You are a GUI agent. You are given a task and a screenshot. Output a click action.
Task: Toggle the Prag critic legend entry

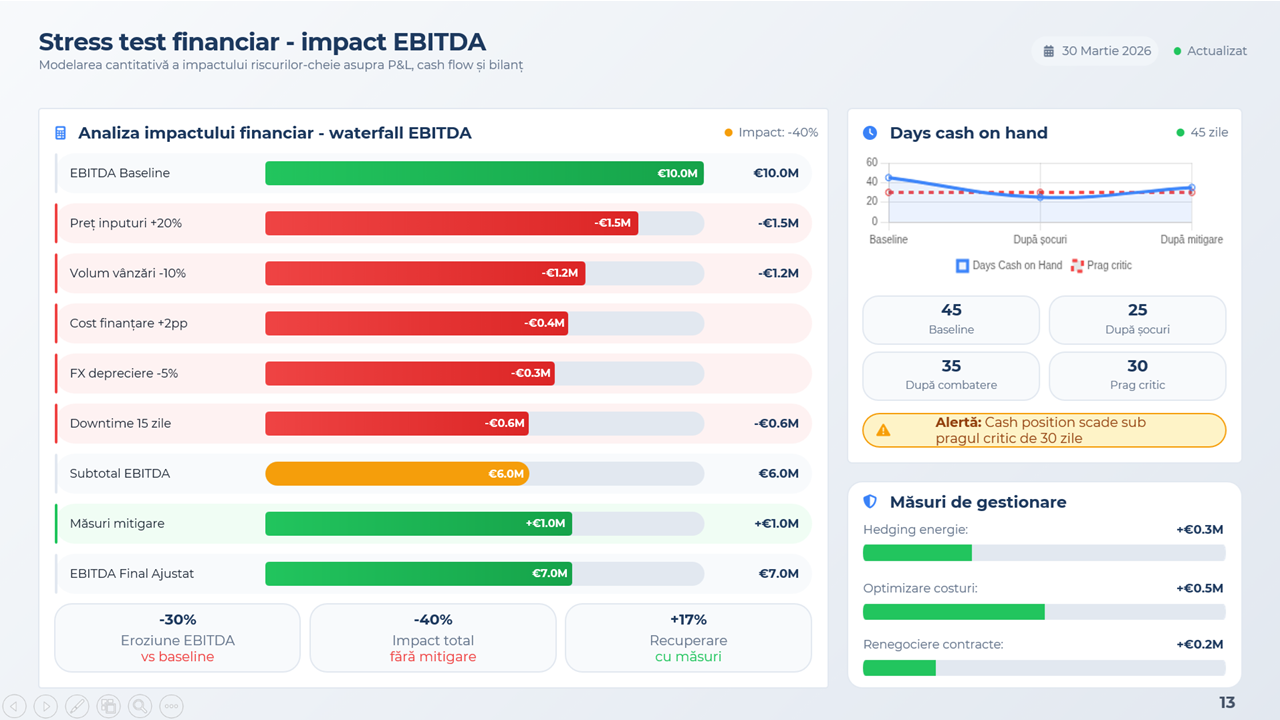1101,266
